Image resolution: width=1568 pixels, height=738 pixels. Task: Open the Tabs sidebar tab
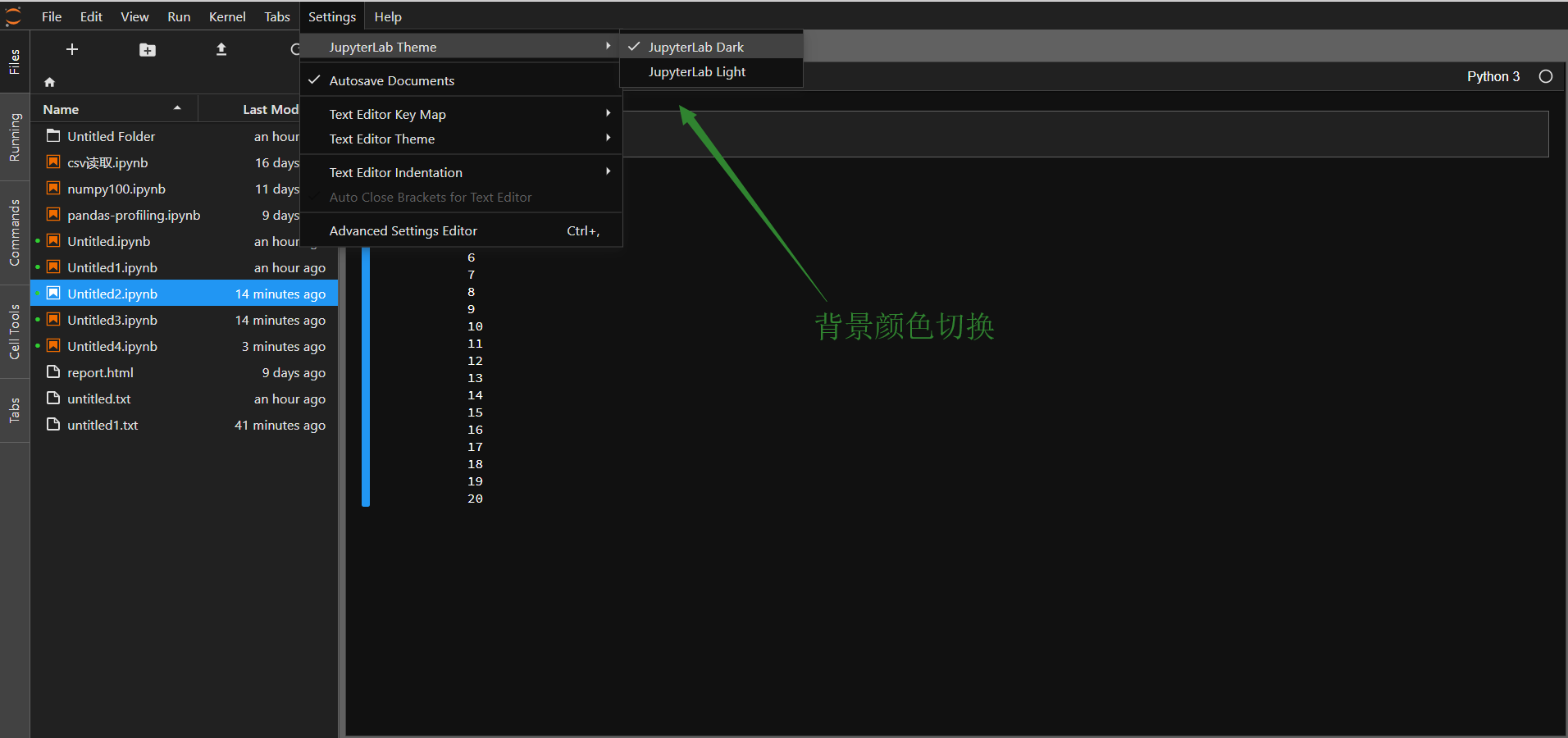click(x=15, y=410)
